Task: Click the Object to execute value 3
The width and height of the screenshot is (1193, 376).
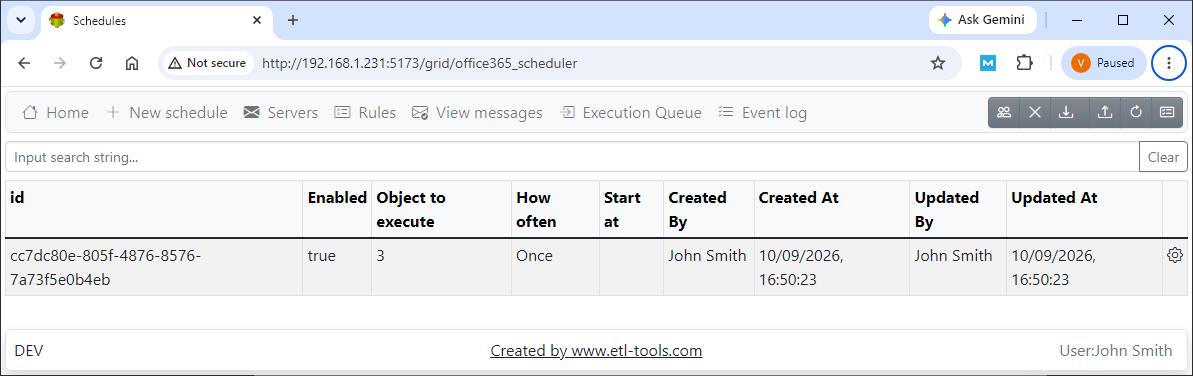Action: click(x=380, y=256)
